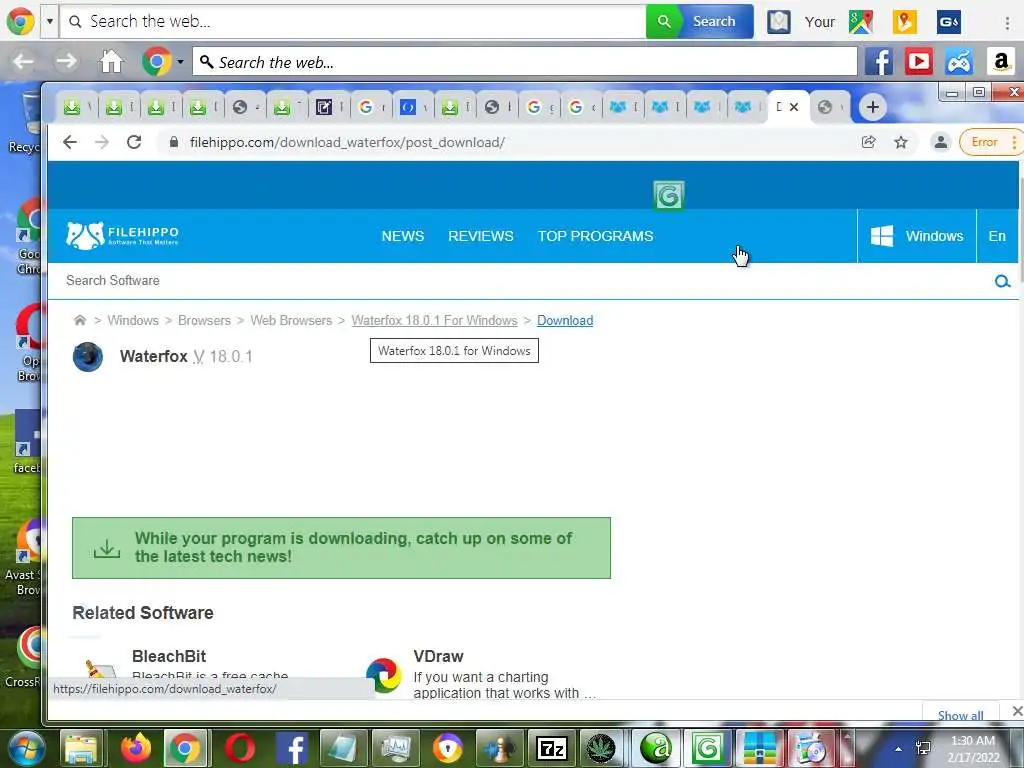Open the Windows platform selector

click(916, 236)
